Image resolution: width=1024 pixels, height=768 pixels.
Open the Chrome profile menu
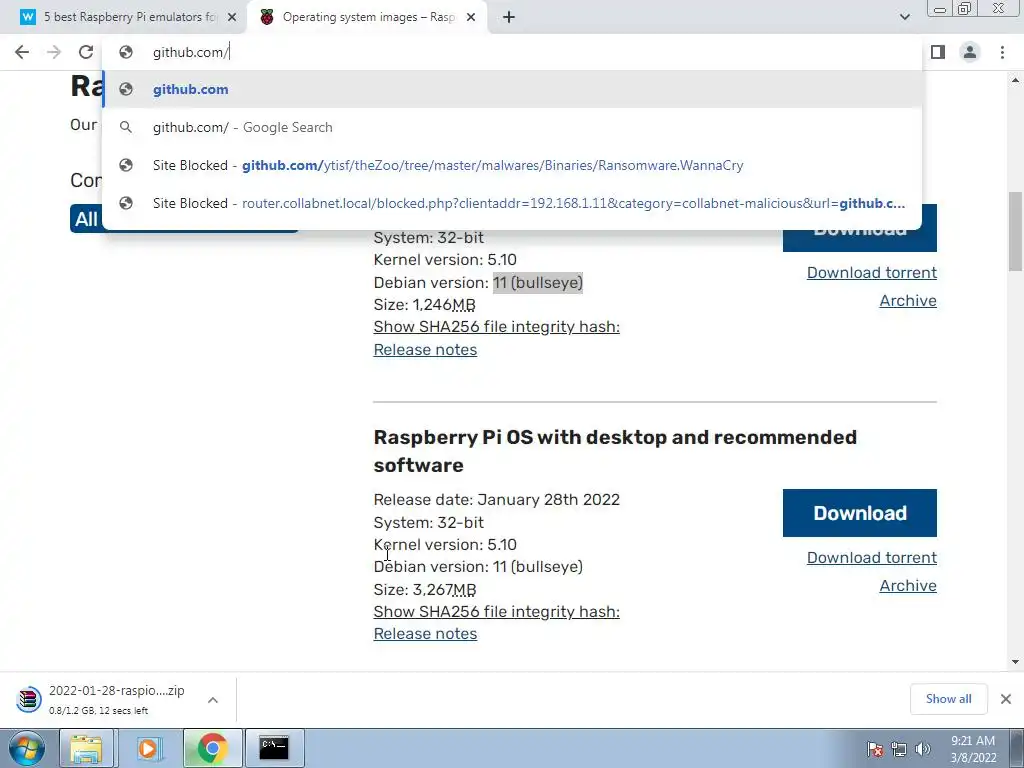pos(970,52)
